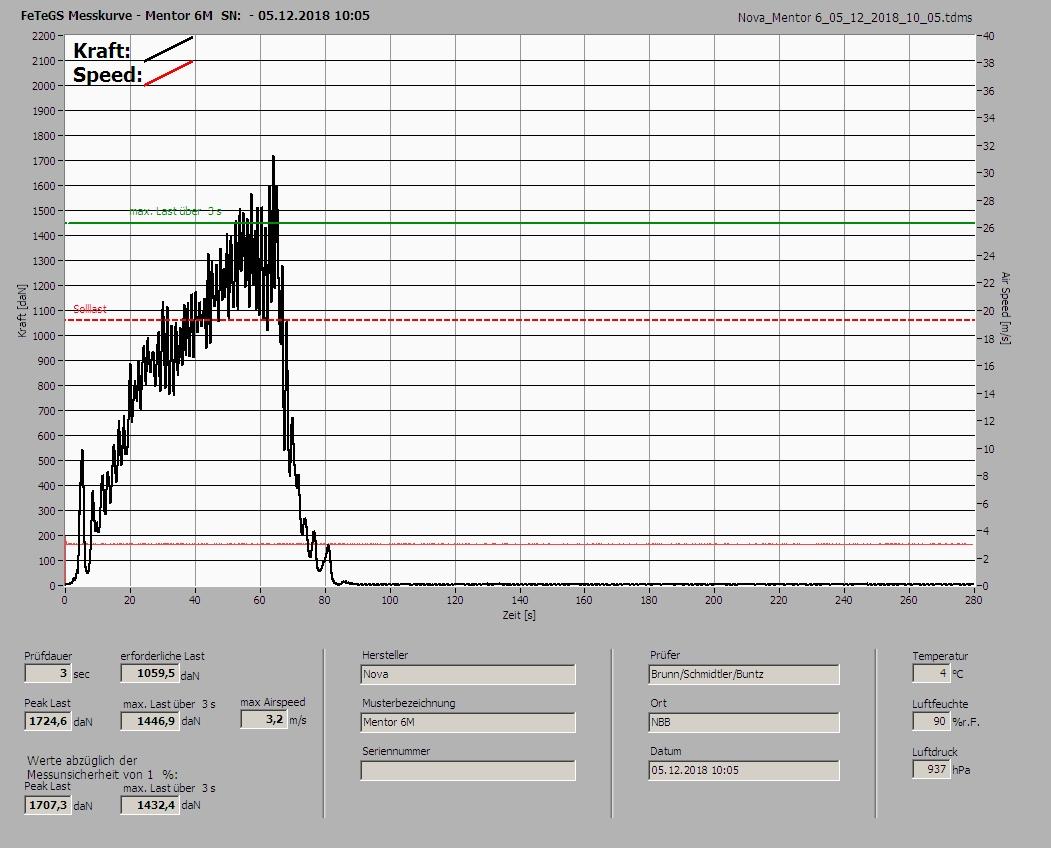Click the max Airspeed label
The width and height of the screenshot is (1051, 848).
coord(273,702)
